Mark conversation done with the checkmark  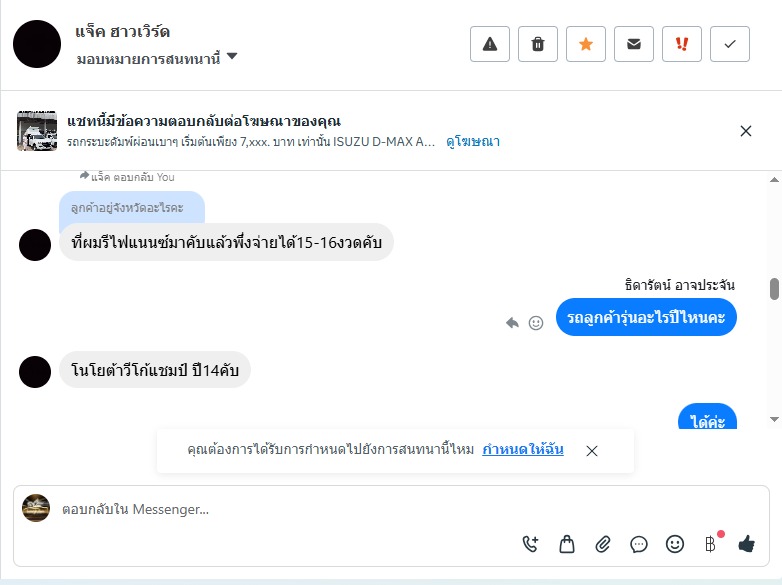(x=730, y=44)
